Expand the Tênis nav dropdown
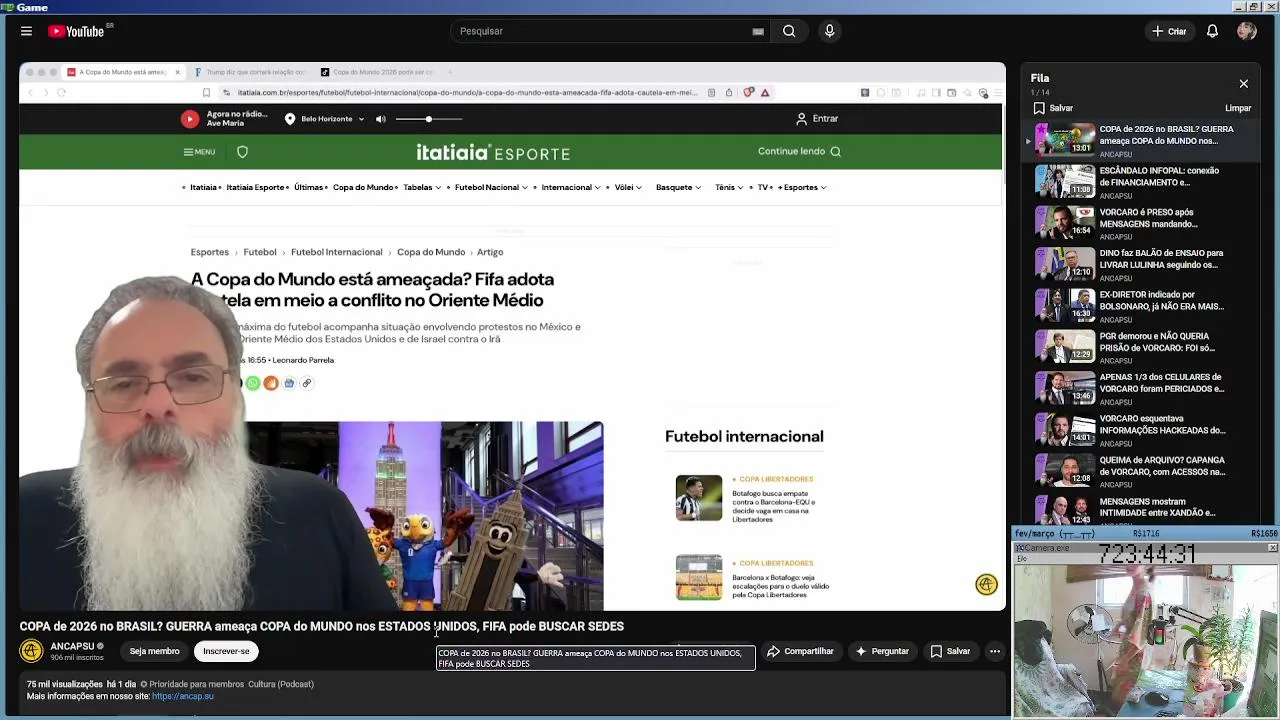The image size is (1280, 720). tap(729, 188)
